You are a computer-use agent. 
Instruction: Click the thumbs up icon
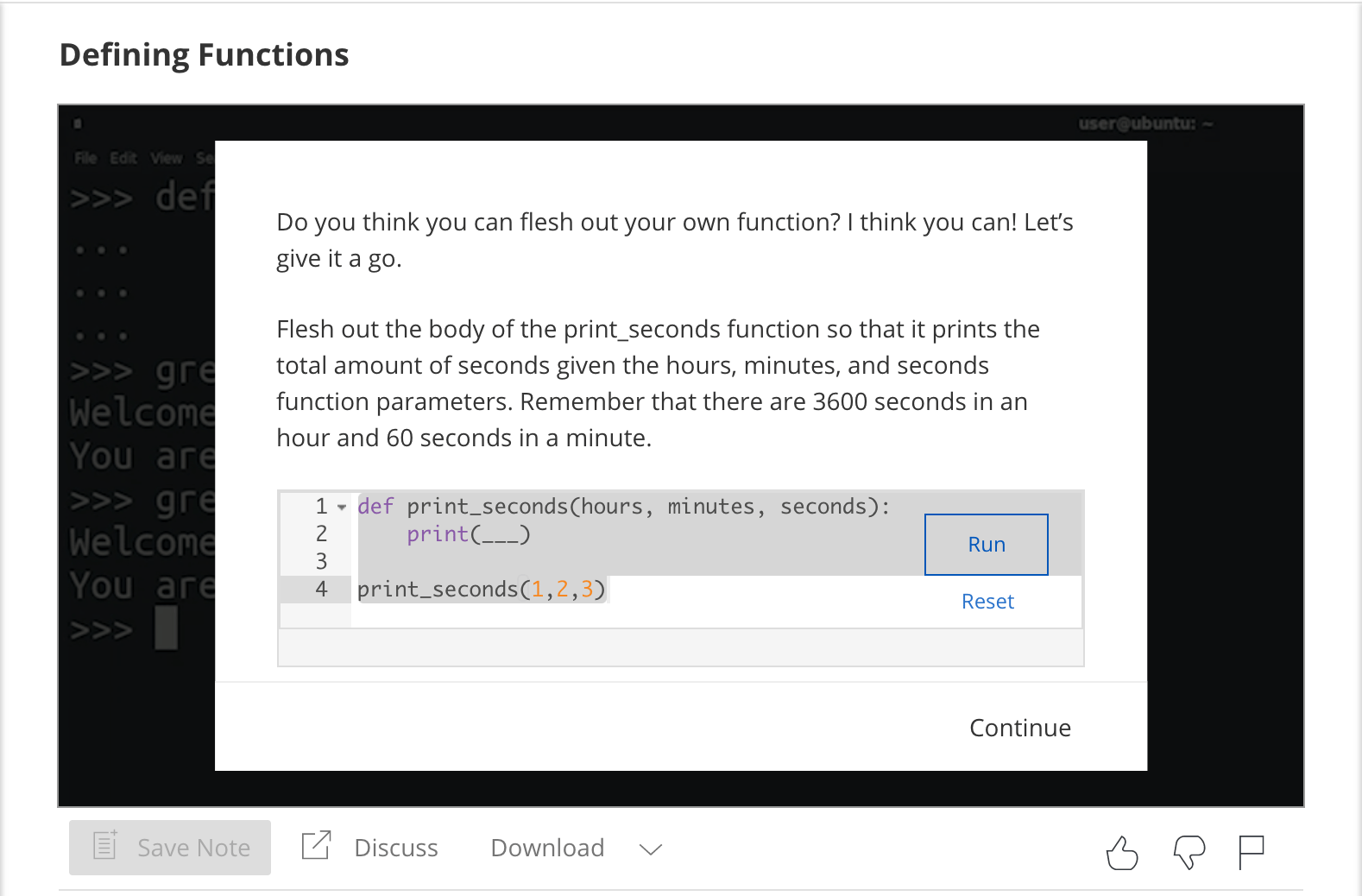point(1122,852)
